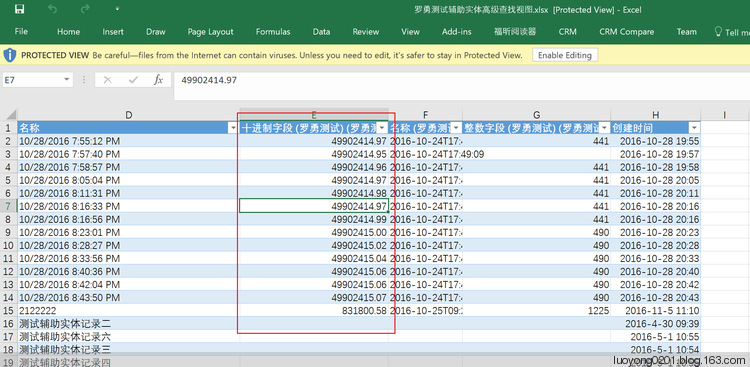Click cell 测试辅助实体记录二
The image size is (750, 367).
128,323
